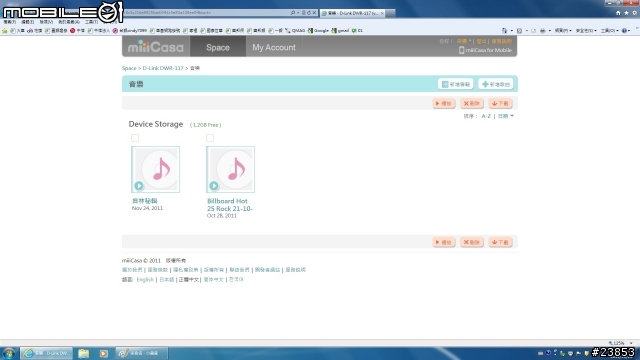Image resolution: width=640 pixels, height=360 pixels.
Task: Go to D-Link DWR-117 breadcrumb
Action: click(x=163, y=68)
